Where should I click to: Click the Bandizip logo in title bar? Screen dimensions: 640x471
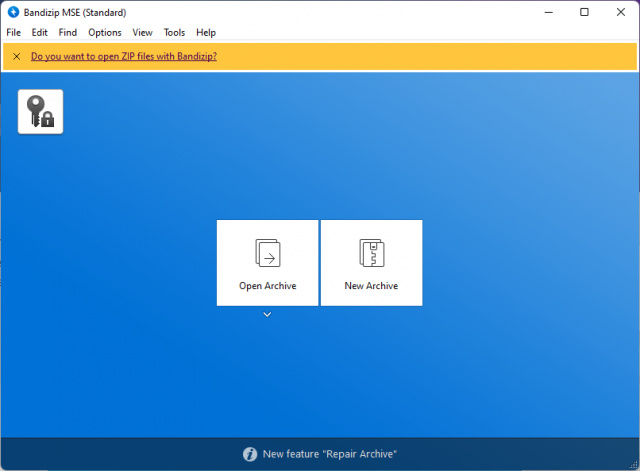13,12
